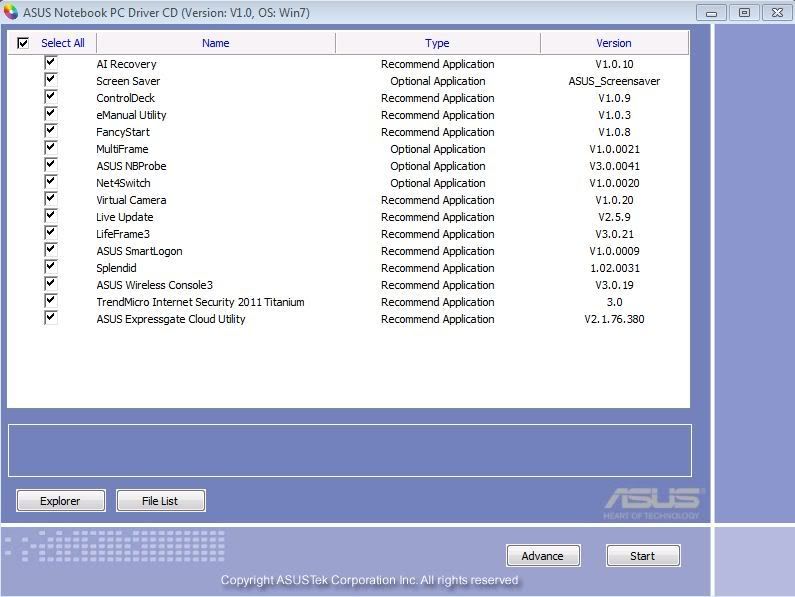
Task: Uncheck the Splendid checkbox
Action: pyautogui.click(x=51, y=267)
